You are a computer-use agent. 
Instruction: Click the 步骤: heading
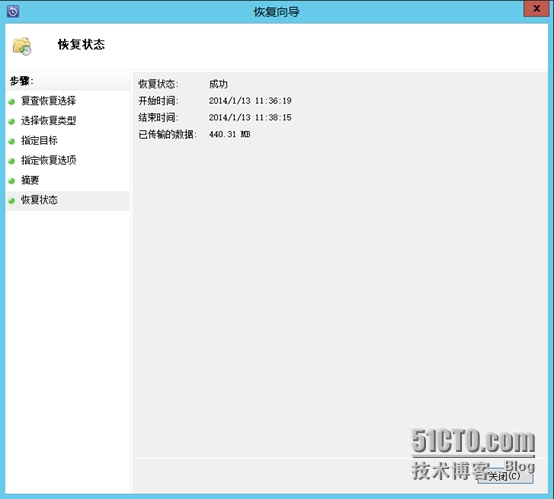point(22,81)
